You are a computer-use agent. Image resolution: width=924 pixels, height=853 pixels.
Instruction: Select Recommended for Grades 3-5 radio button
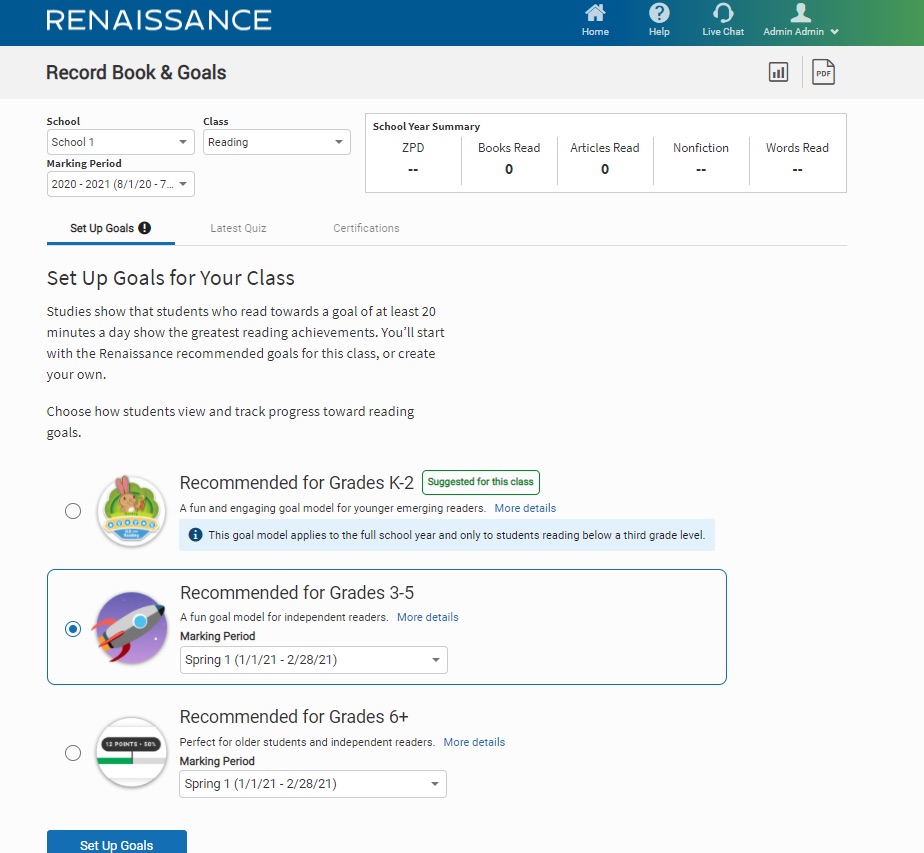[73, 629]
